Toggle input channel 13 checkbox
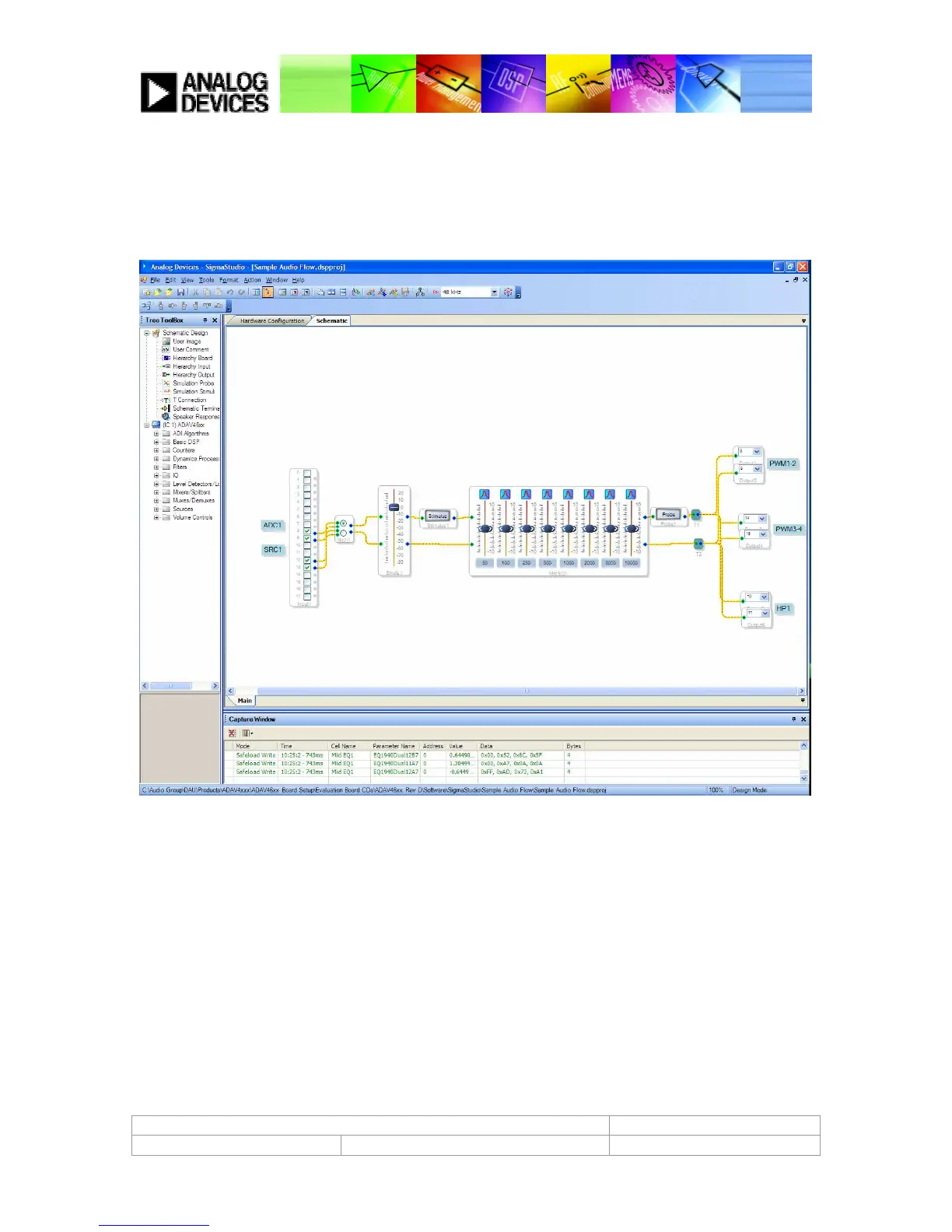 click(x=307, y=568)
